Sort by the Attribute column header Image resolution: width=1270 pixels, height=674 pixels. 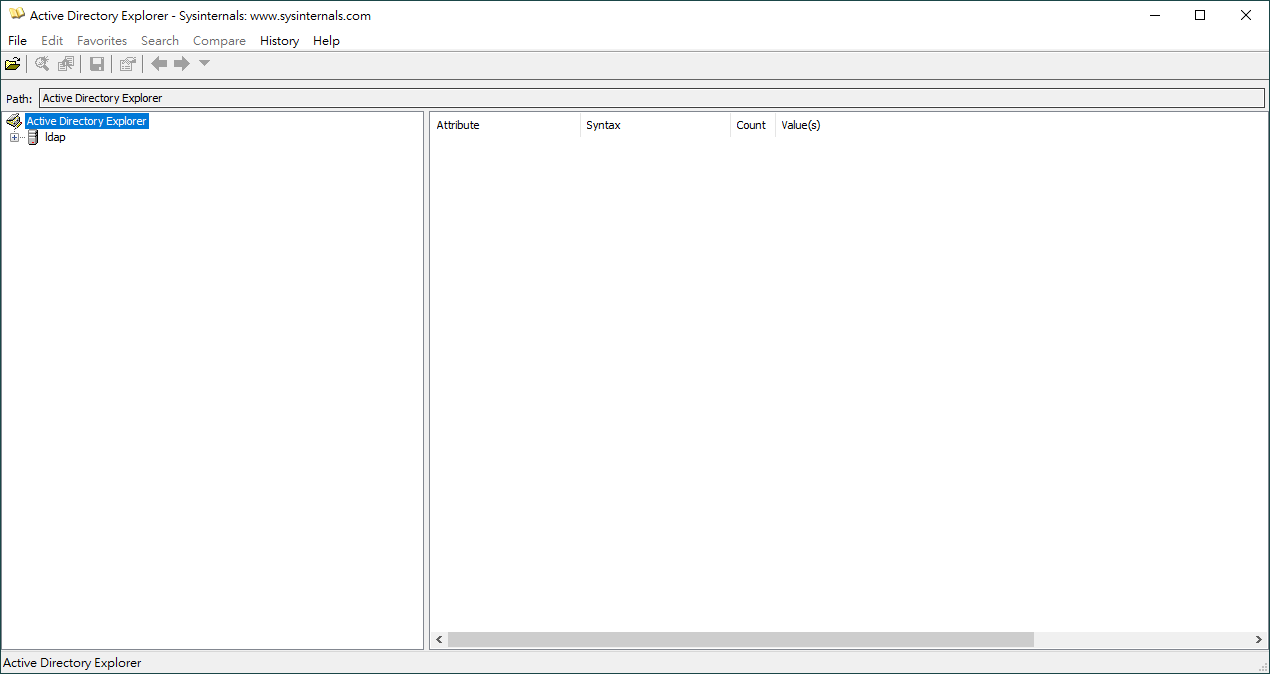click(x=458, y=125)
